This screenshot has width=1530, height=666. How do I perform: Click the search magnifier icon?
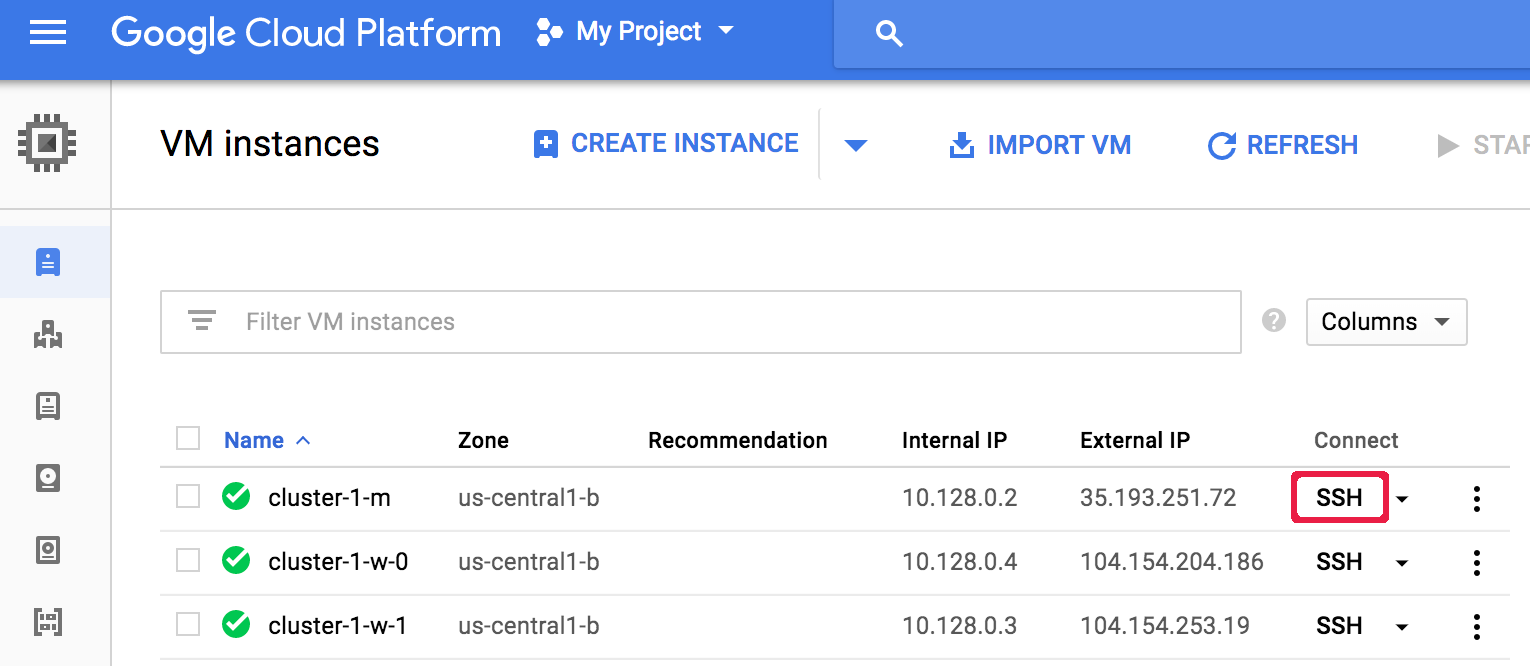(888, 34)
